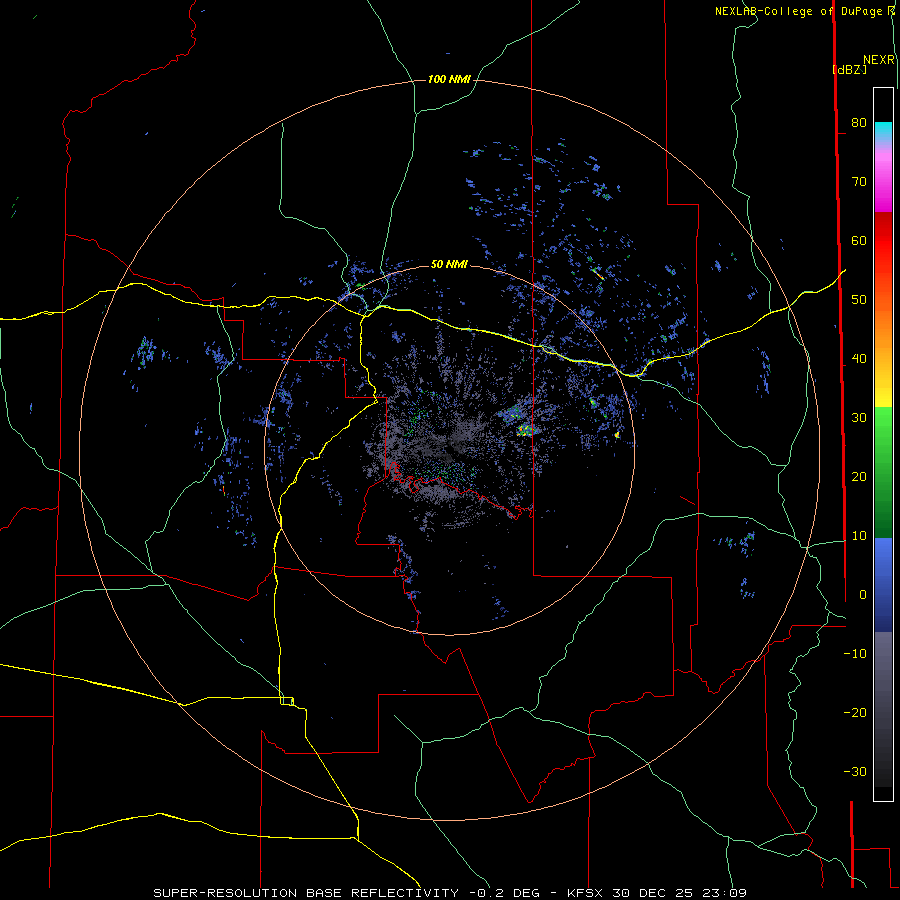Click the 50 NMI range ring label
This screenshot has width=900, height=900.
pyautogui.click(x=449, y=264)
